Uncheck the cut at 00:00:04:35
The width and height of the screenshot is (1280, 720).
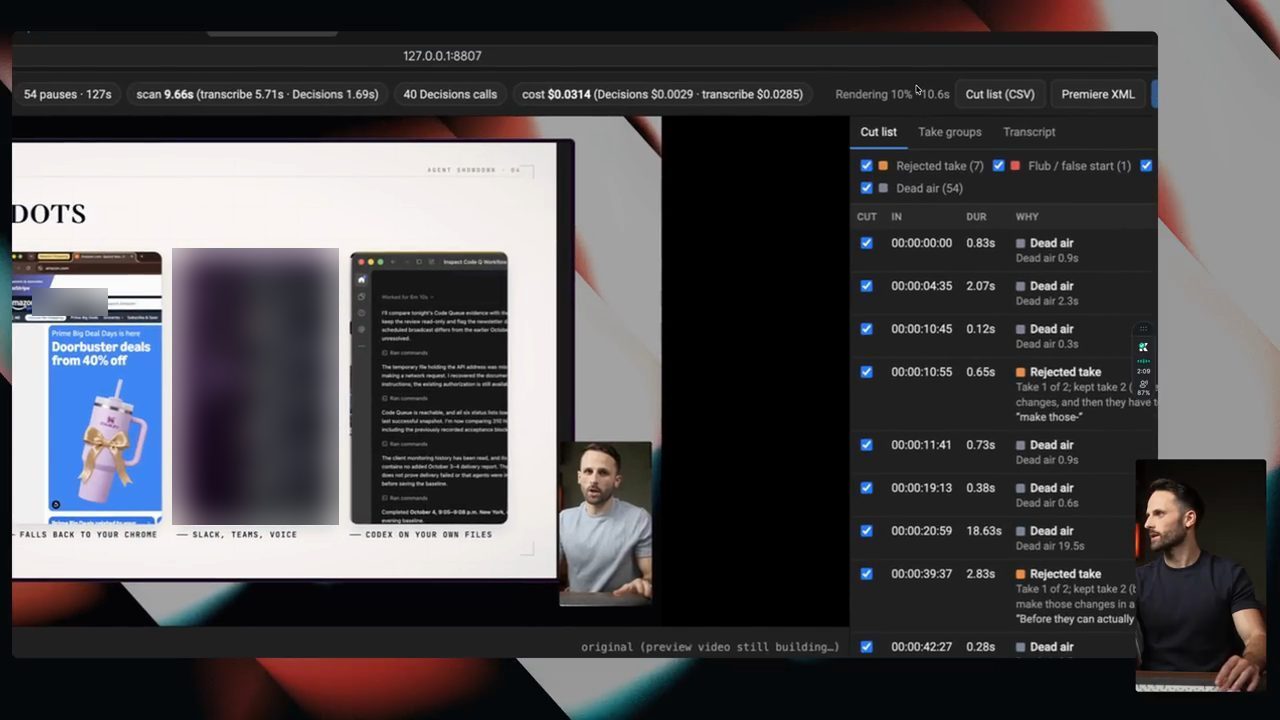[x=866, y=286]
